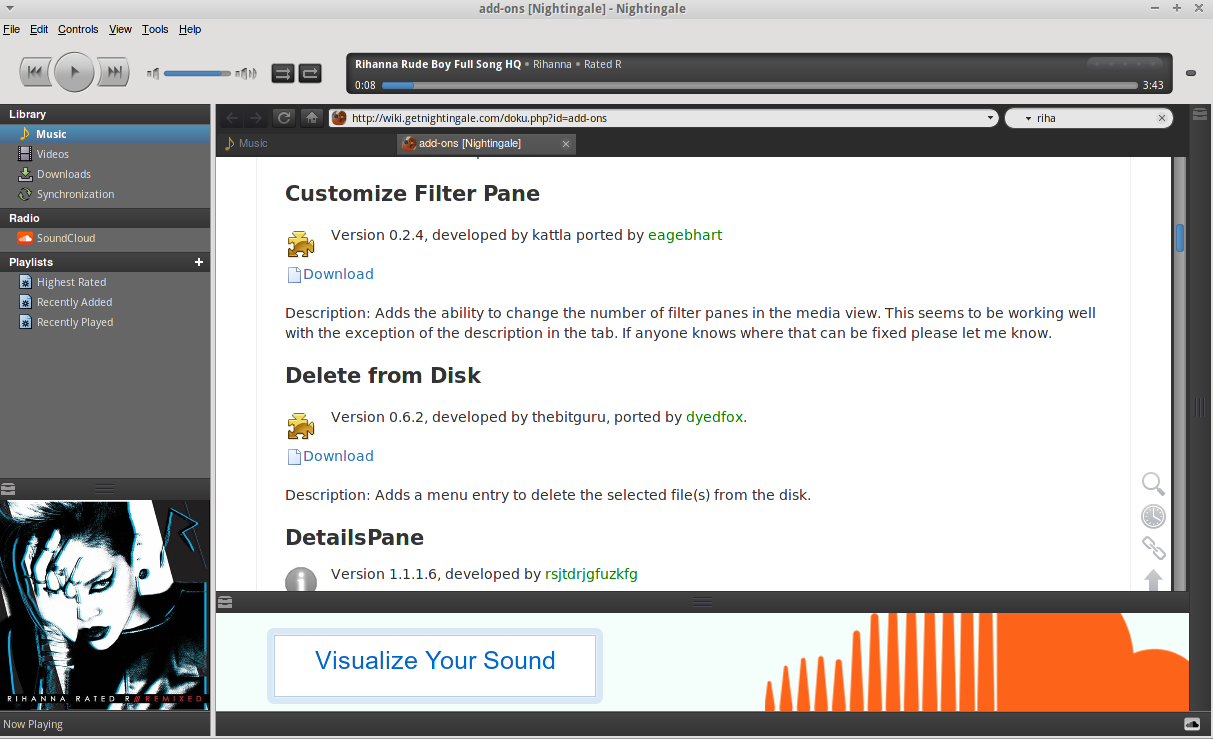Click the wiki backlinks chain icon
Screen dimensions: 1213x739
[x=1153, y=548]
